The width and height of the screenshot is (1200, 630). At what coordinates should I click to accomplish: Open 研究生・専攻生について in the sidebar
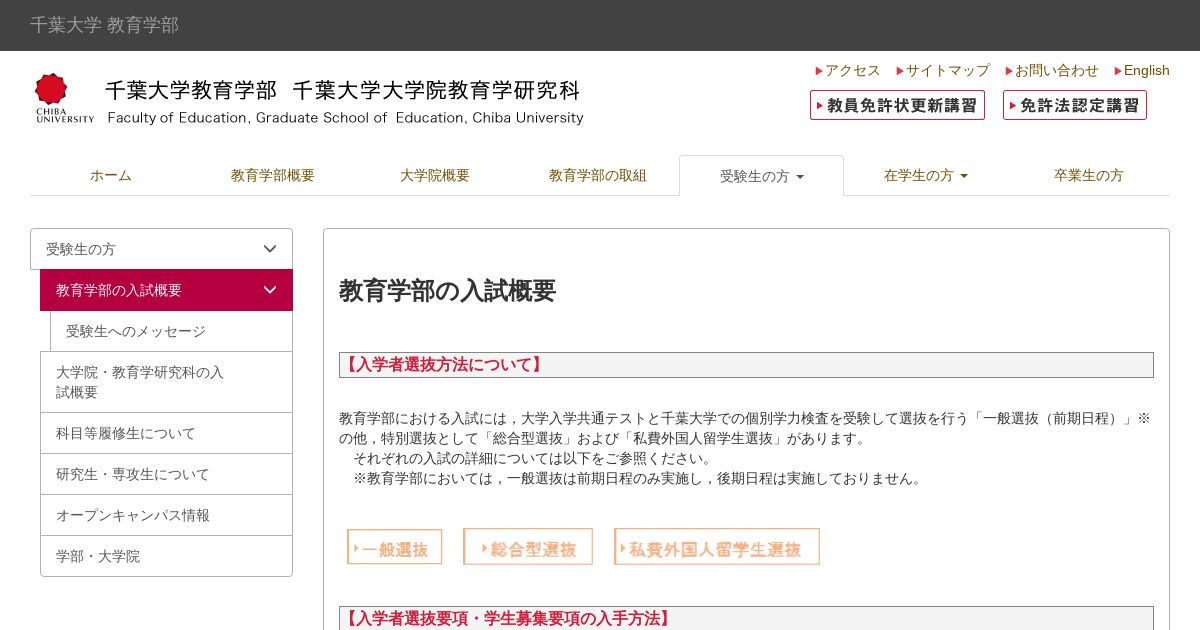(x=166, y=474)
